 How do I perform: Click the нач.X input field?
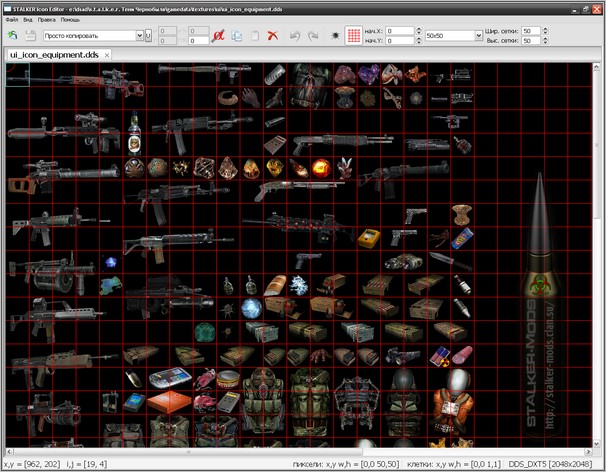[400, 31]
